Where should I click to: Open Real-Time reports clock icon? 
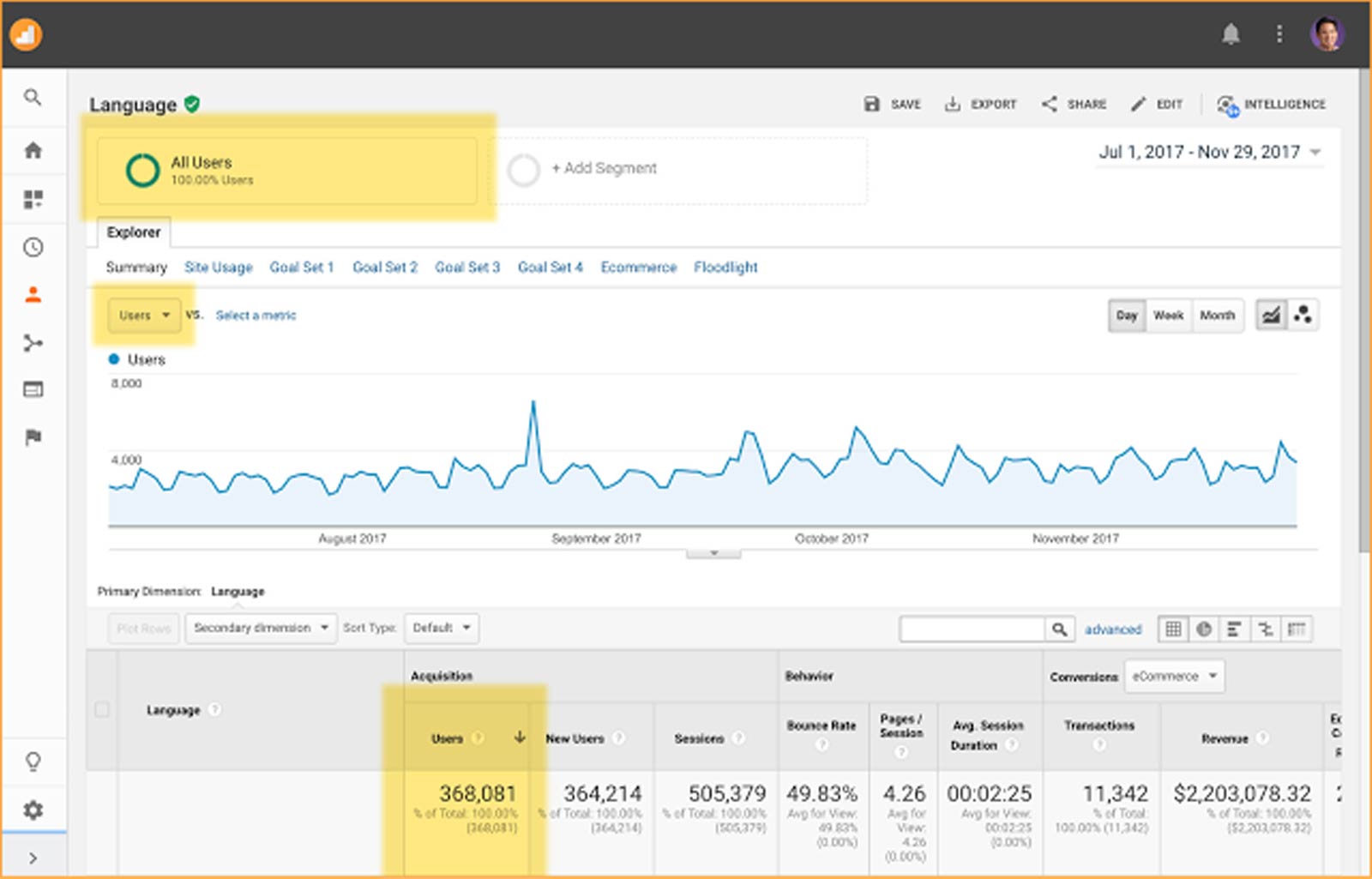pyautogui.click(x=33, y=248)
